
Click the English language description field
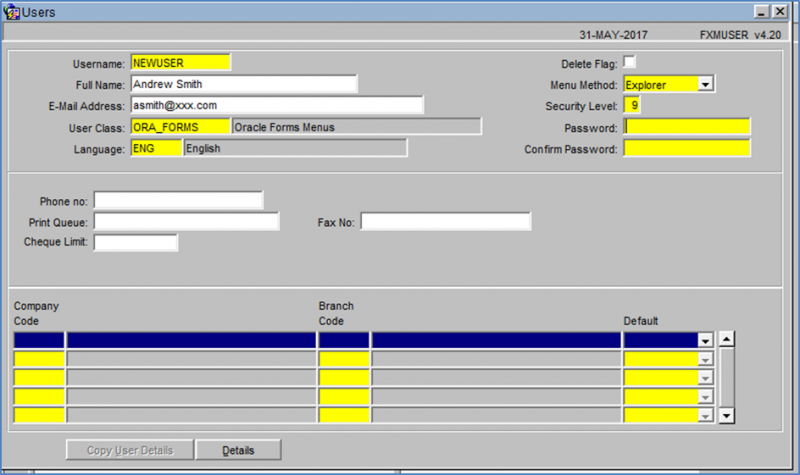[x=295, y=148]
